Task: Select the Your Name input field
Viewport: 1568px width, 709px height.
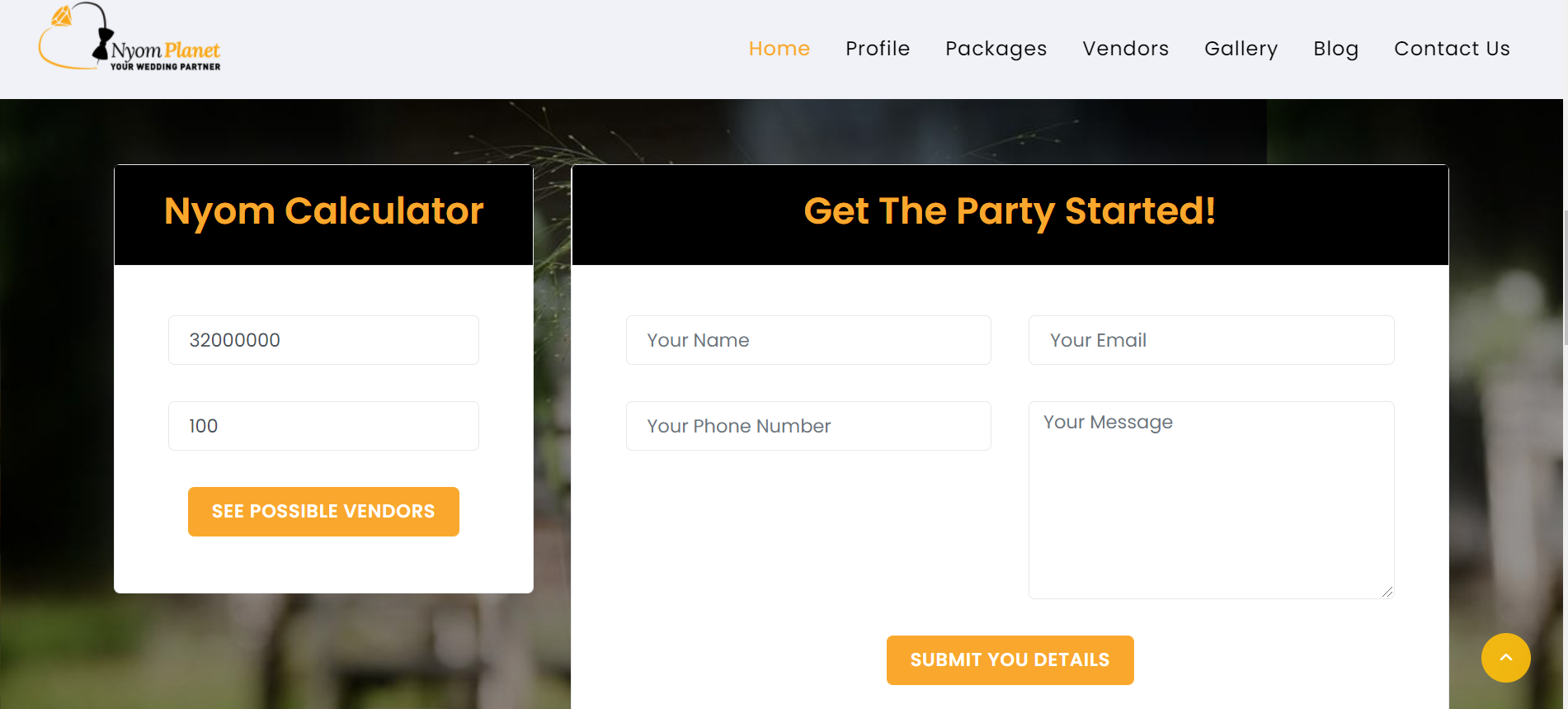Action: pyautogui.click(x=808, y=340)
